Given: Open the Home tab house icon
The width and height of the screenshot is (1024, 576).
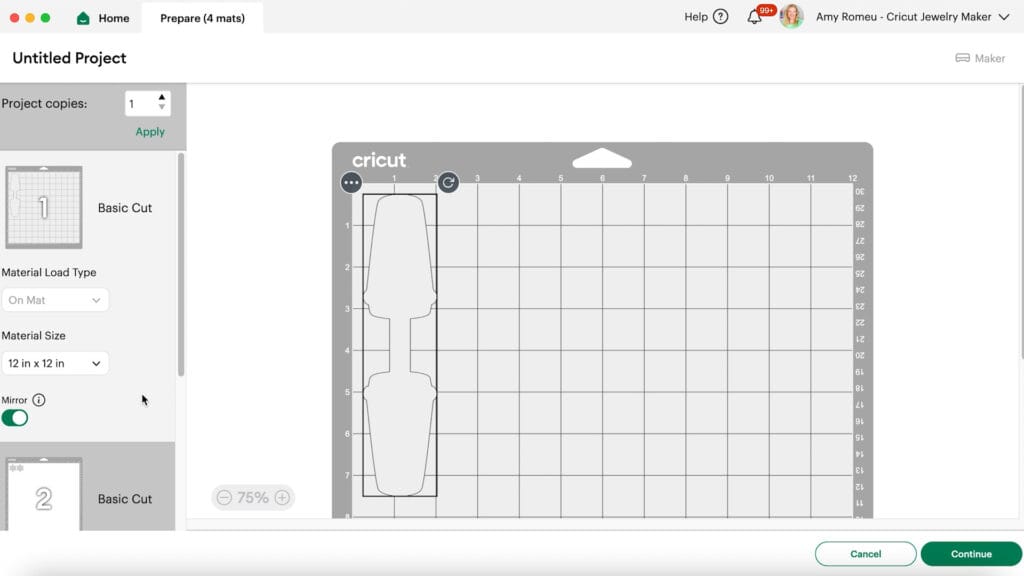Looking at the screenshot, I should [x=83, y=18].
